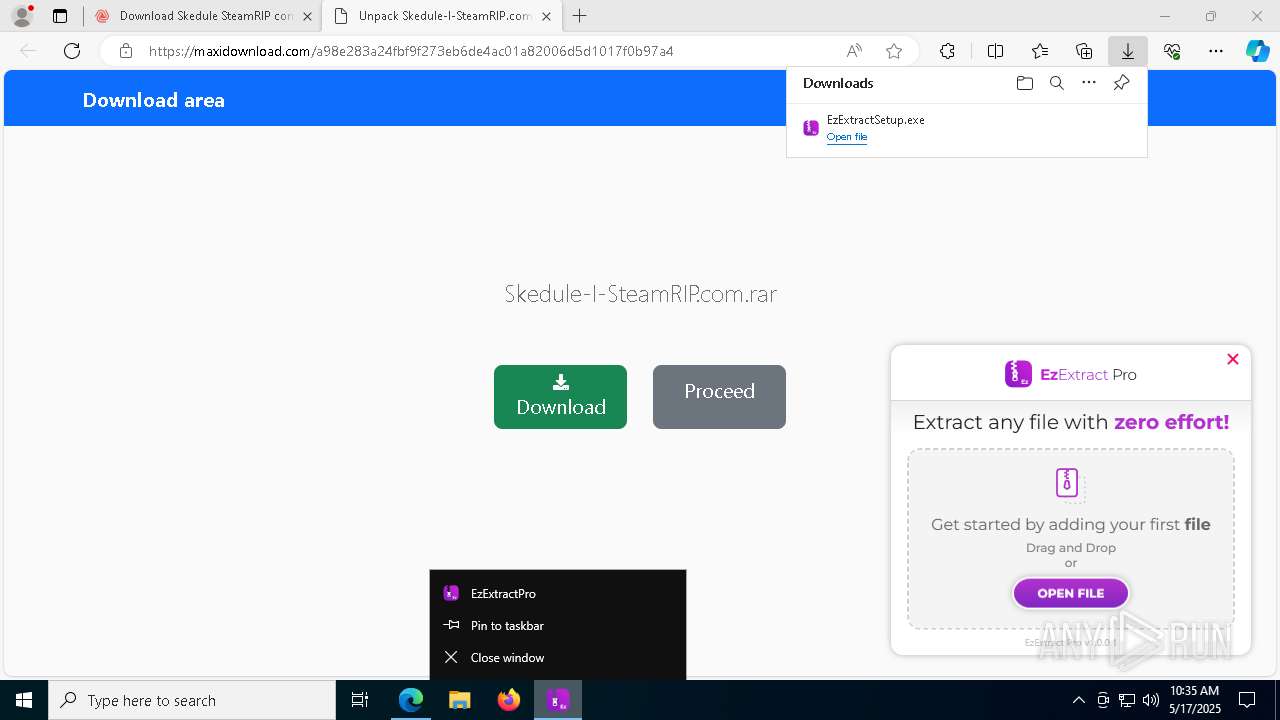The width and height of the screenshot is (1280, 720).
Task: Open Microsoft Edge from taskbar
Action: [411, 700]
